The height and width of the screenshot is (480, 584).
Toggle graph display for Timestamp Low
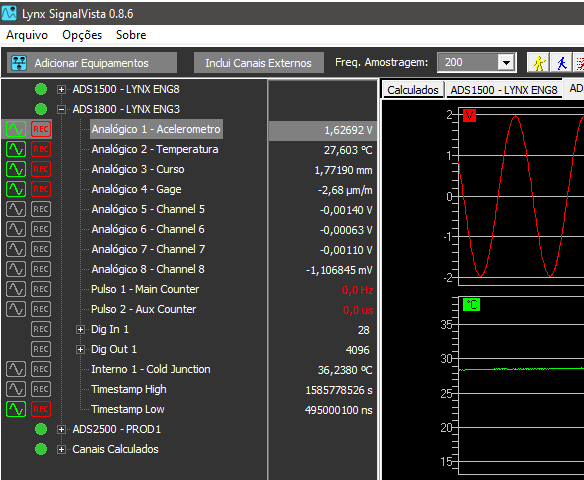16,409
